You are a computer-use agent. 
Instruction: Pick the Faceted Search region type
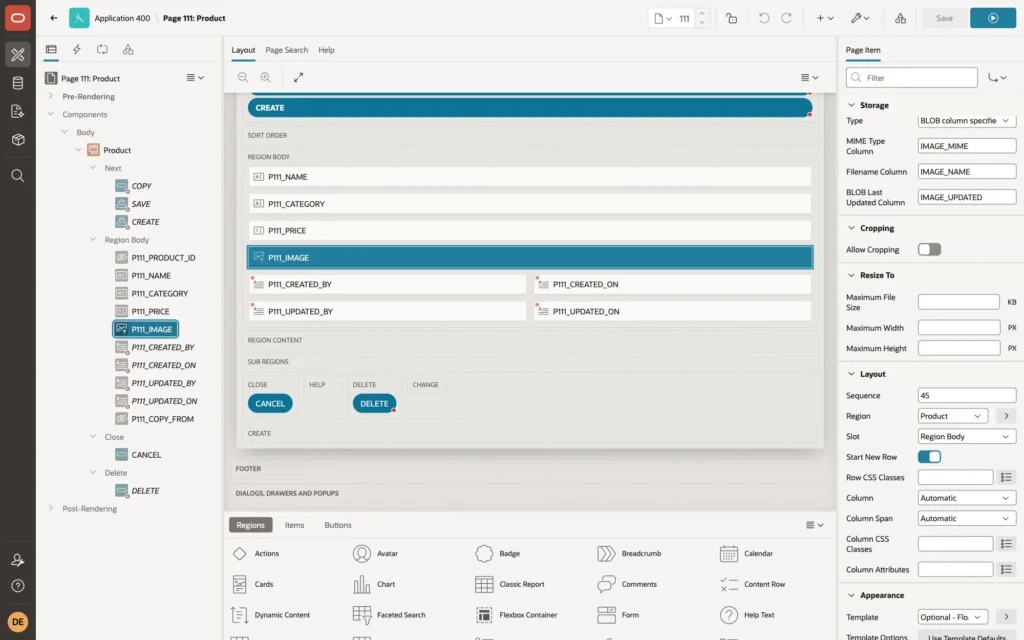(x=389, y=615)
